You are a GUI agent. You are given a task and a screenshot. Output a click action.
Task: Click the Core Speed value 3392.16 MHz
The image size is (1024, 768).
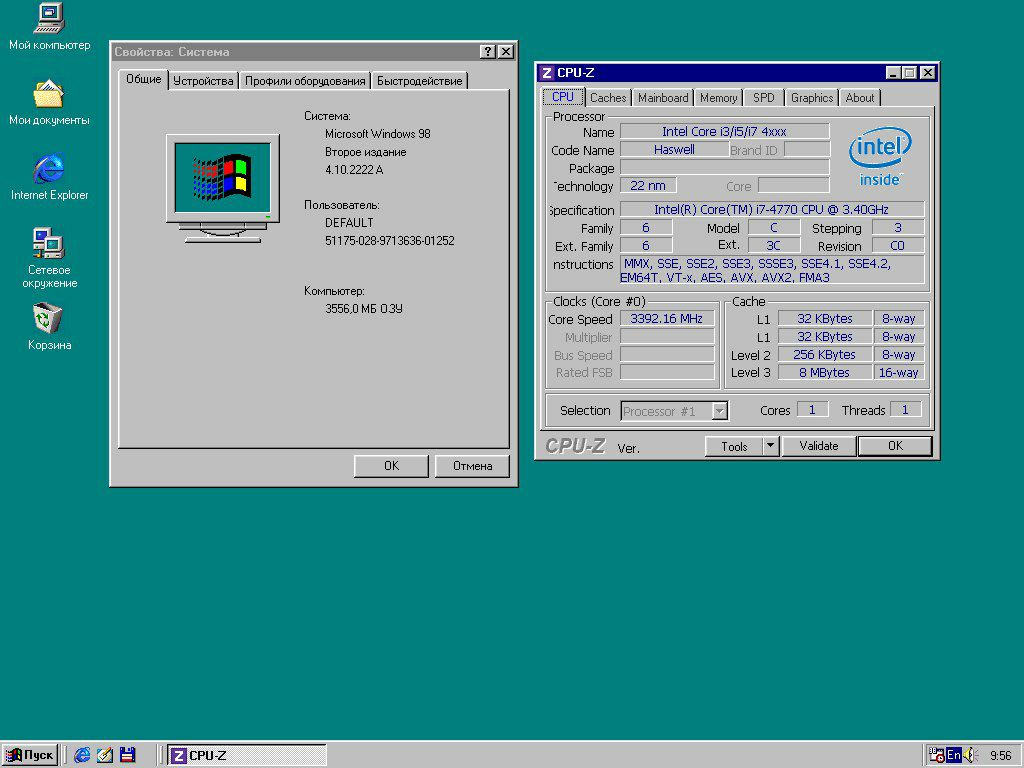666,319
